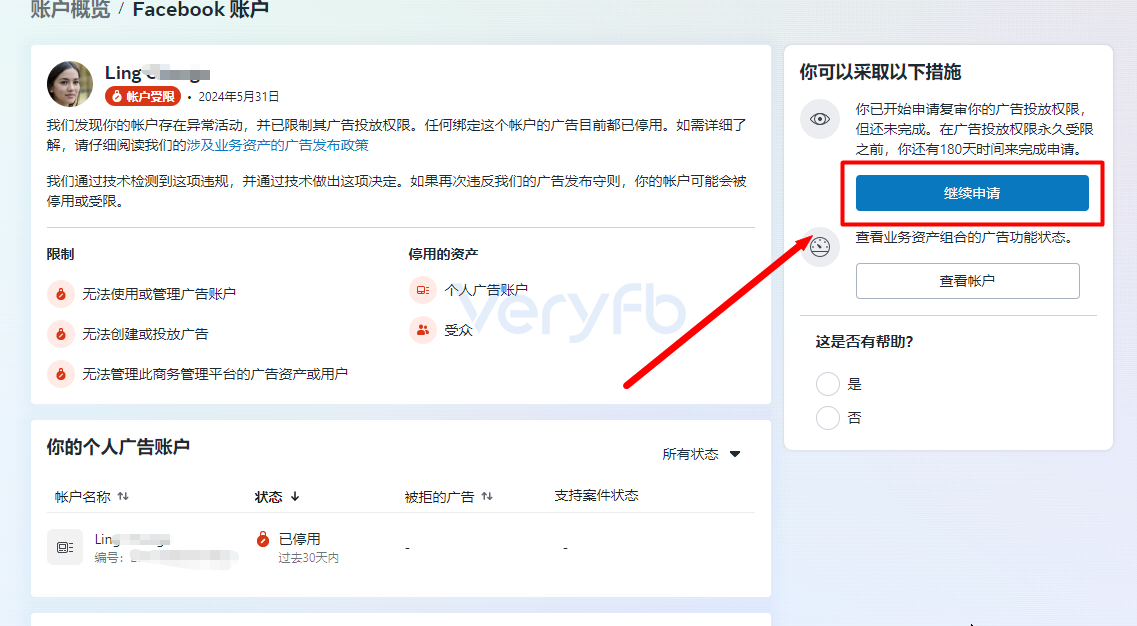
Task: Select the 否 radio option
Action: [x=827, y=418]
